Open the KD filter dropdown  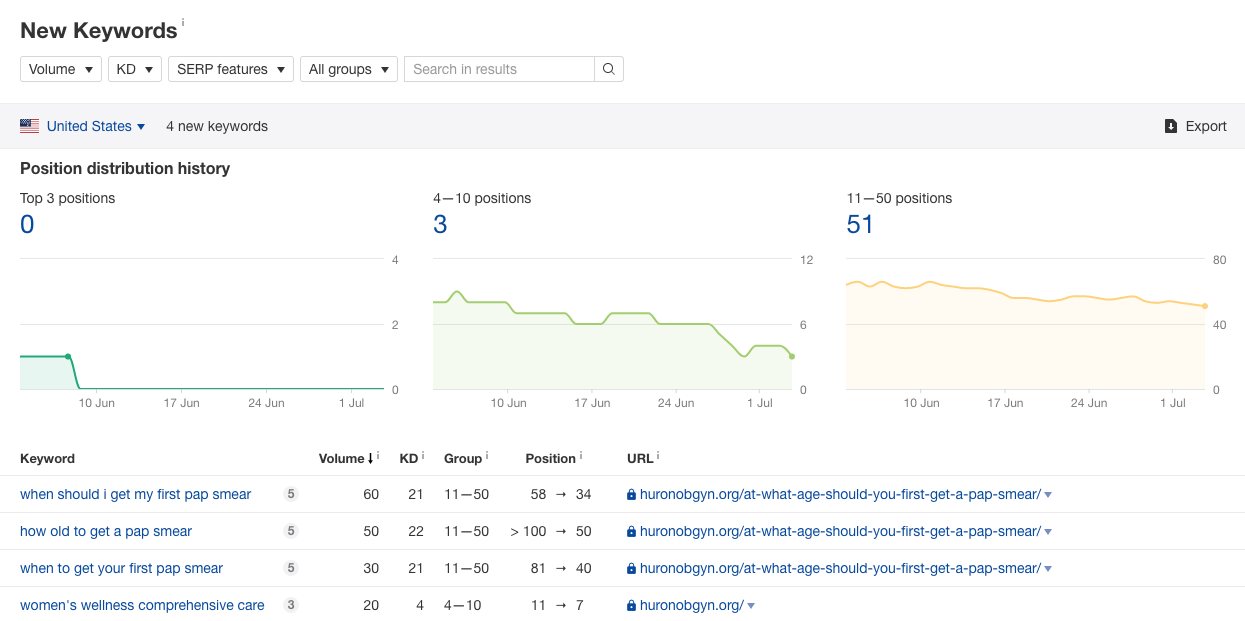coord(135,69)
